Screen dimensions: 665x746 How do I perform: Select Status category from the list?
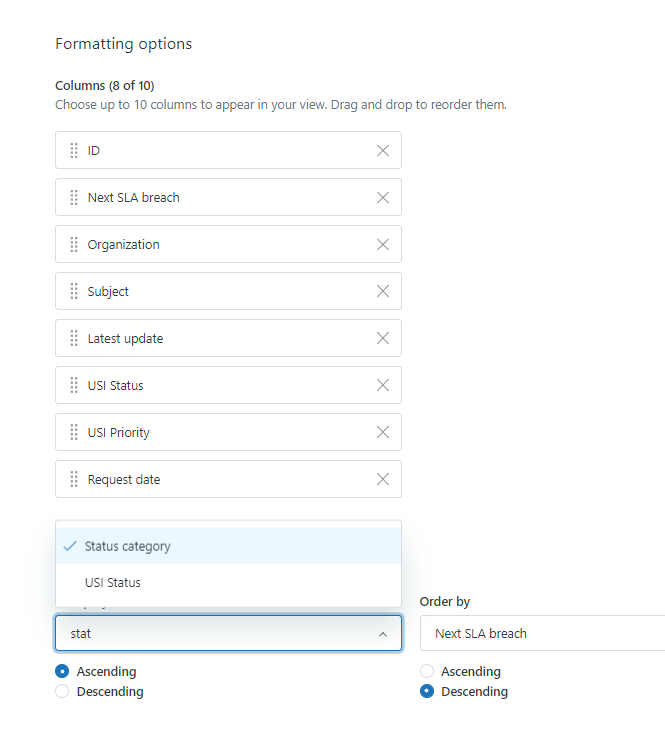click(x=128, y=547)
